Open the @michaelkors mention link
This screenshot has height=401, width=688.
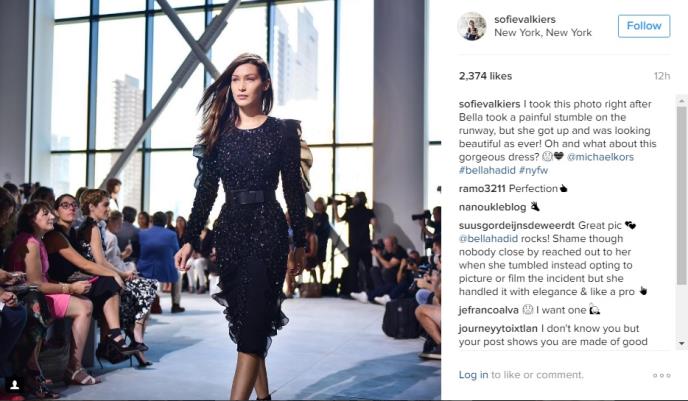coord(600,157)
